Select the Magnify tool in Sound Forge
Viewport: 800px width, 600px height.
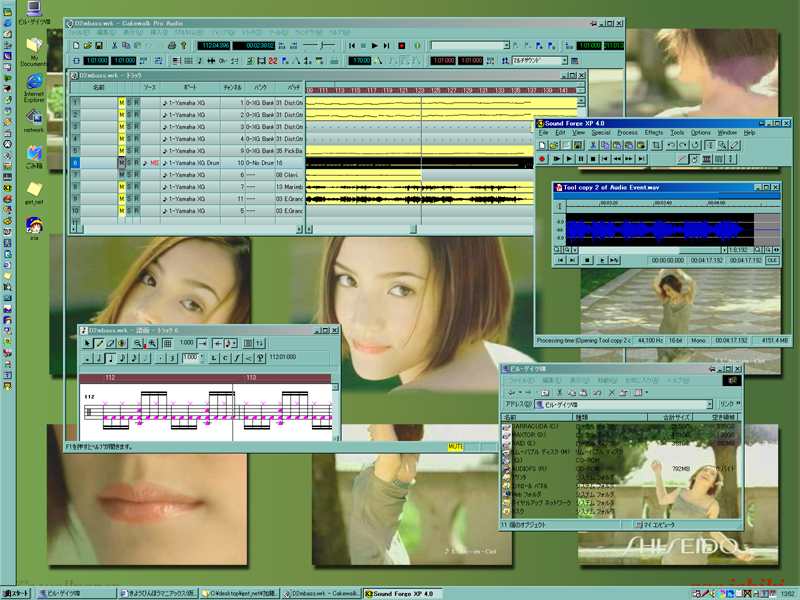(x=722, y=145)
